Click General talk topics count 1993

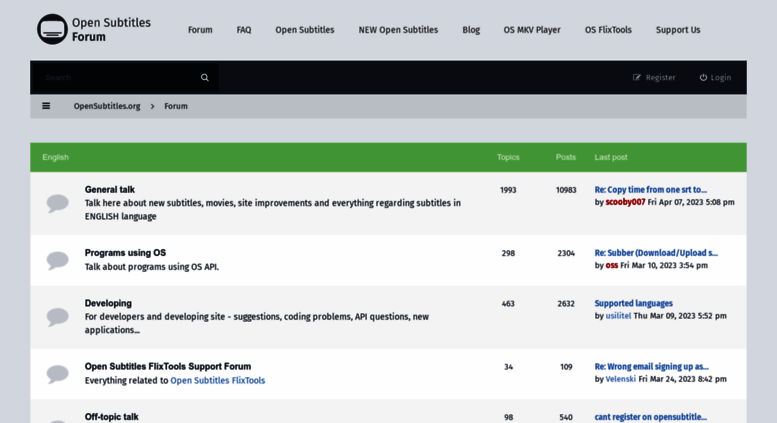(x=508, y=190)
